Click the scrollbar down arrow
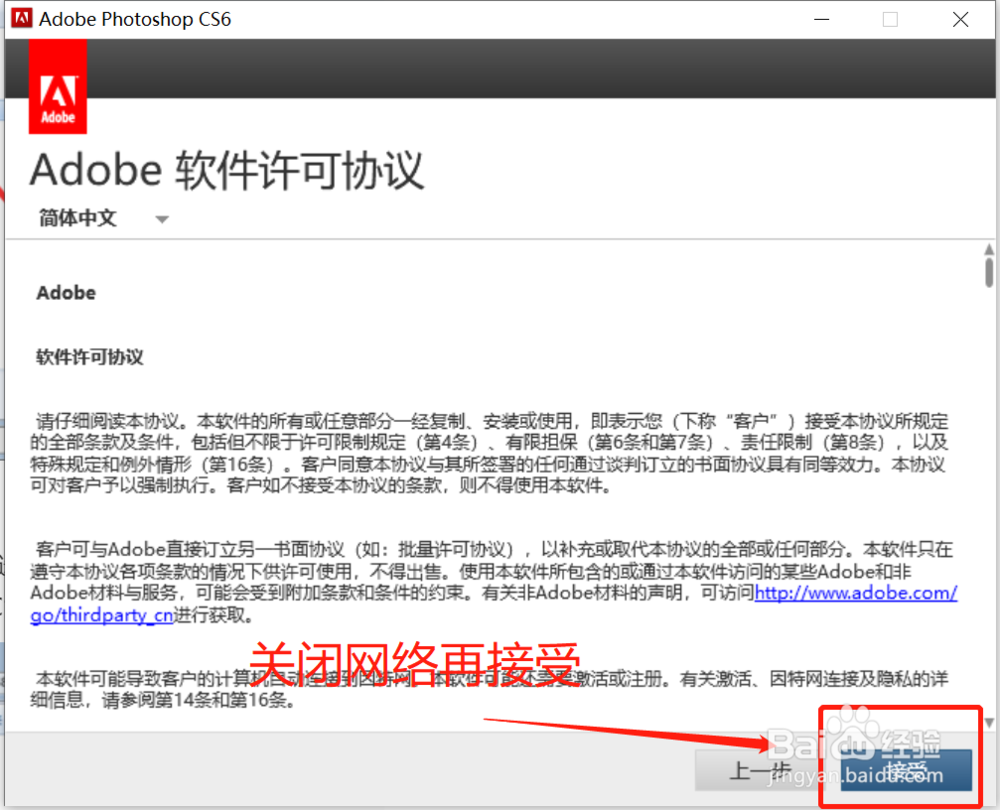The image size is (1000, 810). (x=989, y=723)
